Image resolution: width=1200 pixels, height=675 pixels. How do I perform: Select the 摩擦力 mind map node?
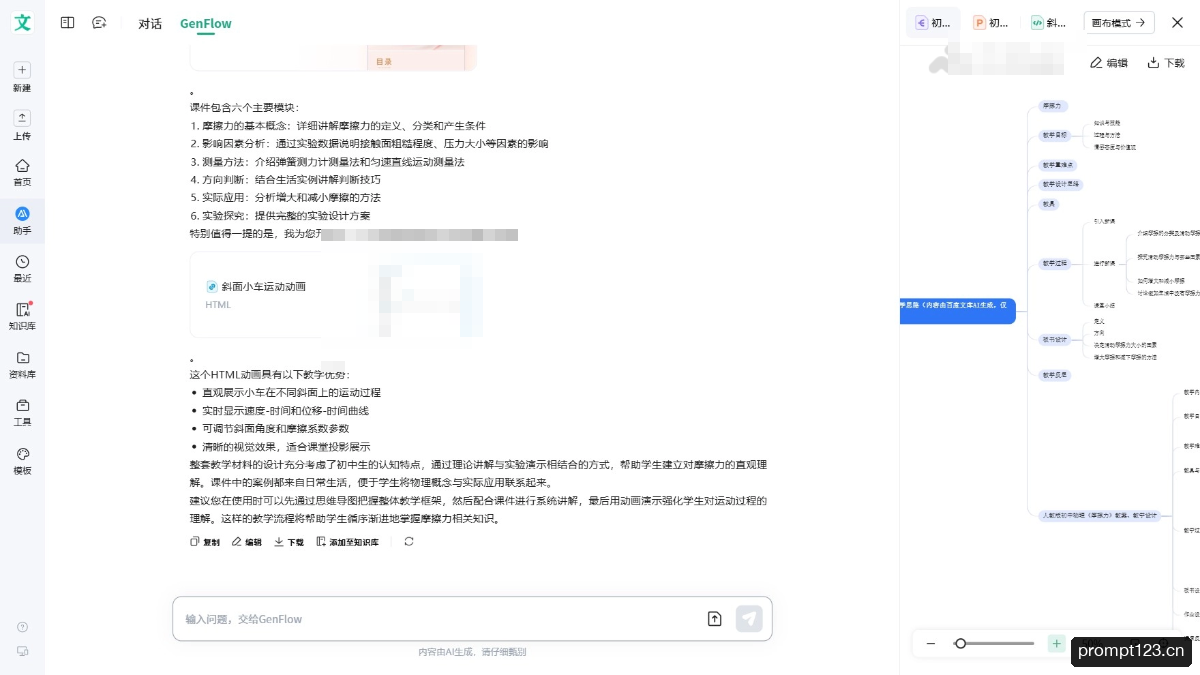[1051, 104]
